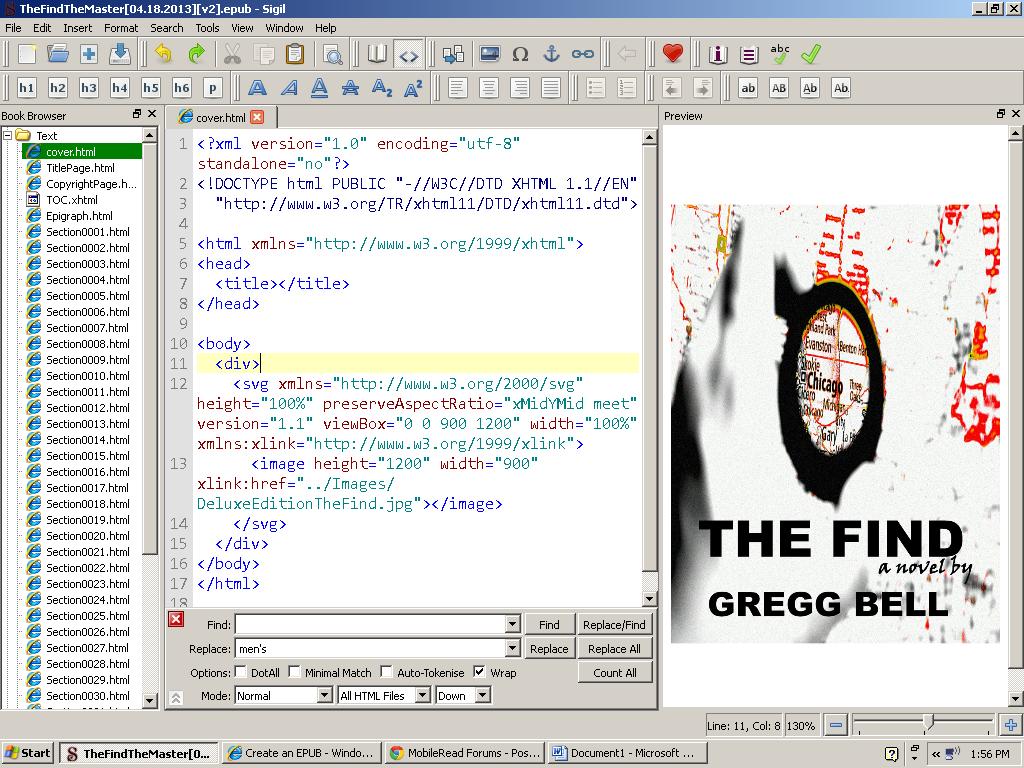
Task: Apply strikethrough formatting icon
Action: 351,88
